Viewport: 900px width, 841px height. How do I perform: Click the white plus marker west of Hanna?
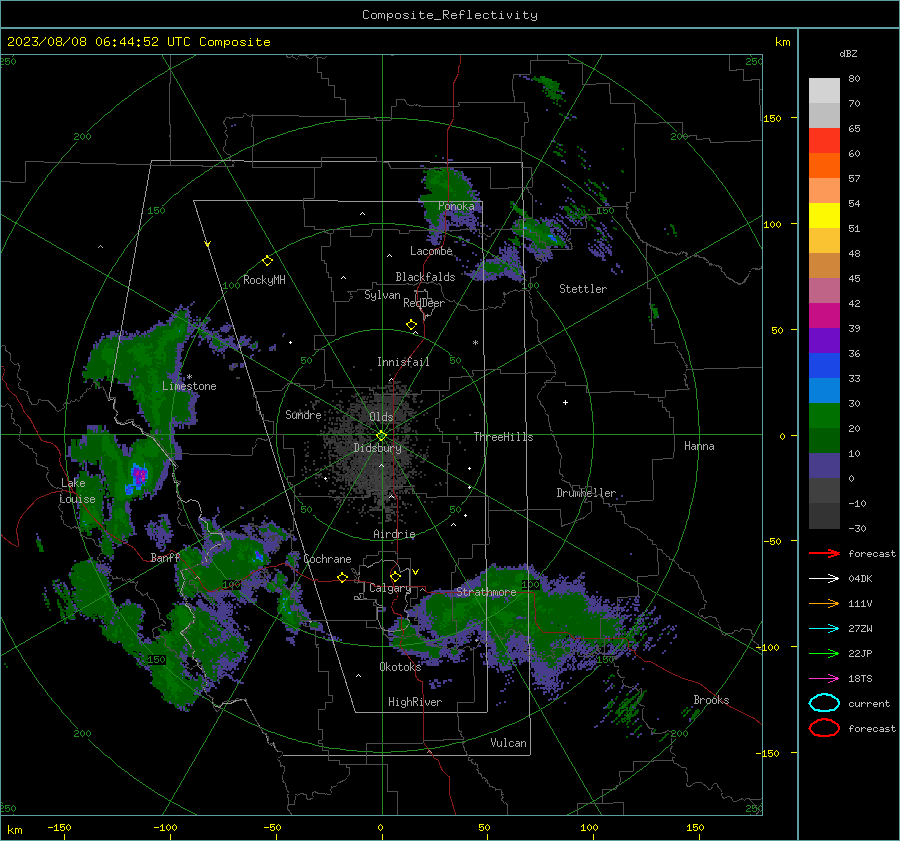[x=565, y=402]
